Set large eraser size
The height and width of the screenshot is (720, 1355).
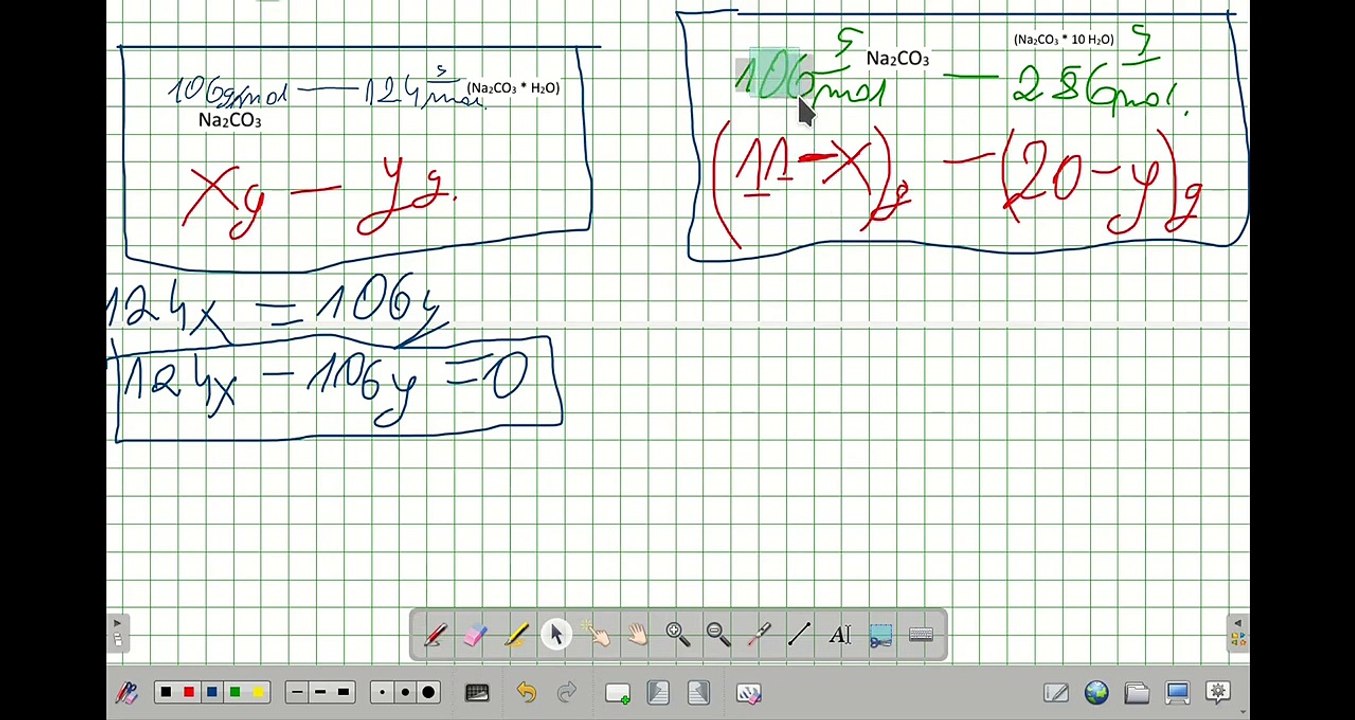point(428,692)
